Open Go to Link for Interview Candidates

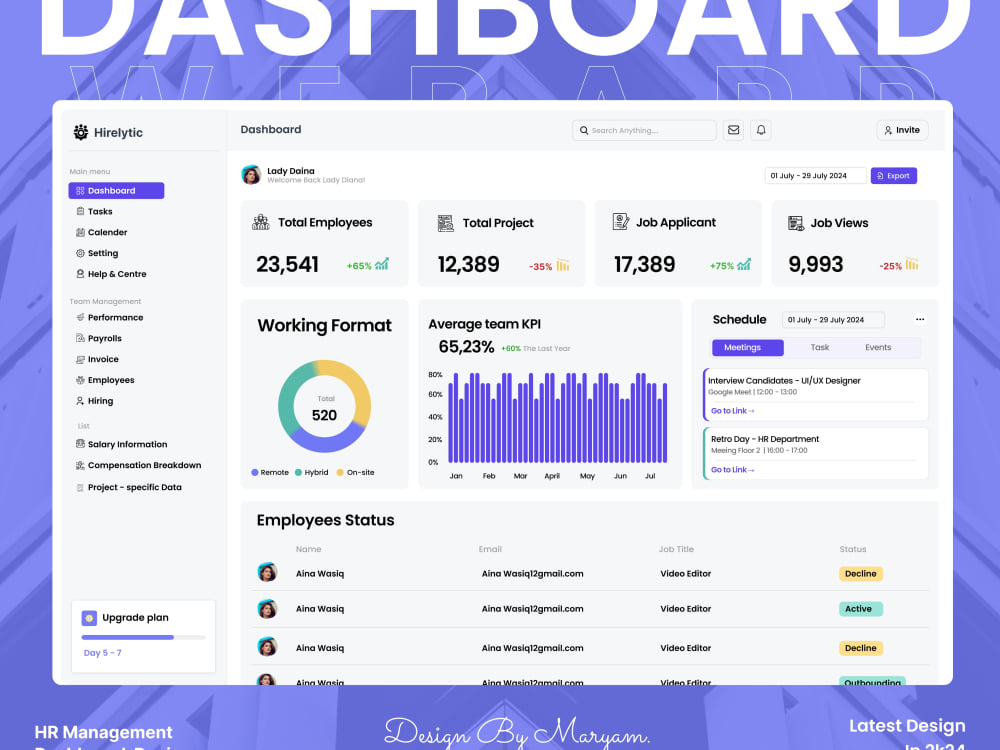pyautogui.click(x=733, y=411)
